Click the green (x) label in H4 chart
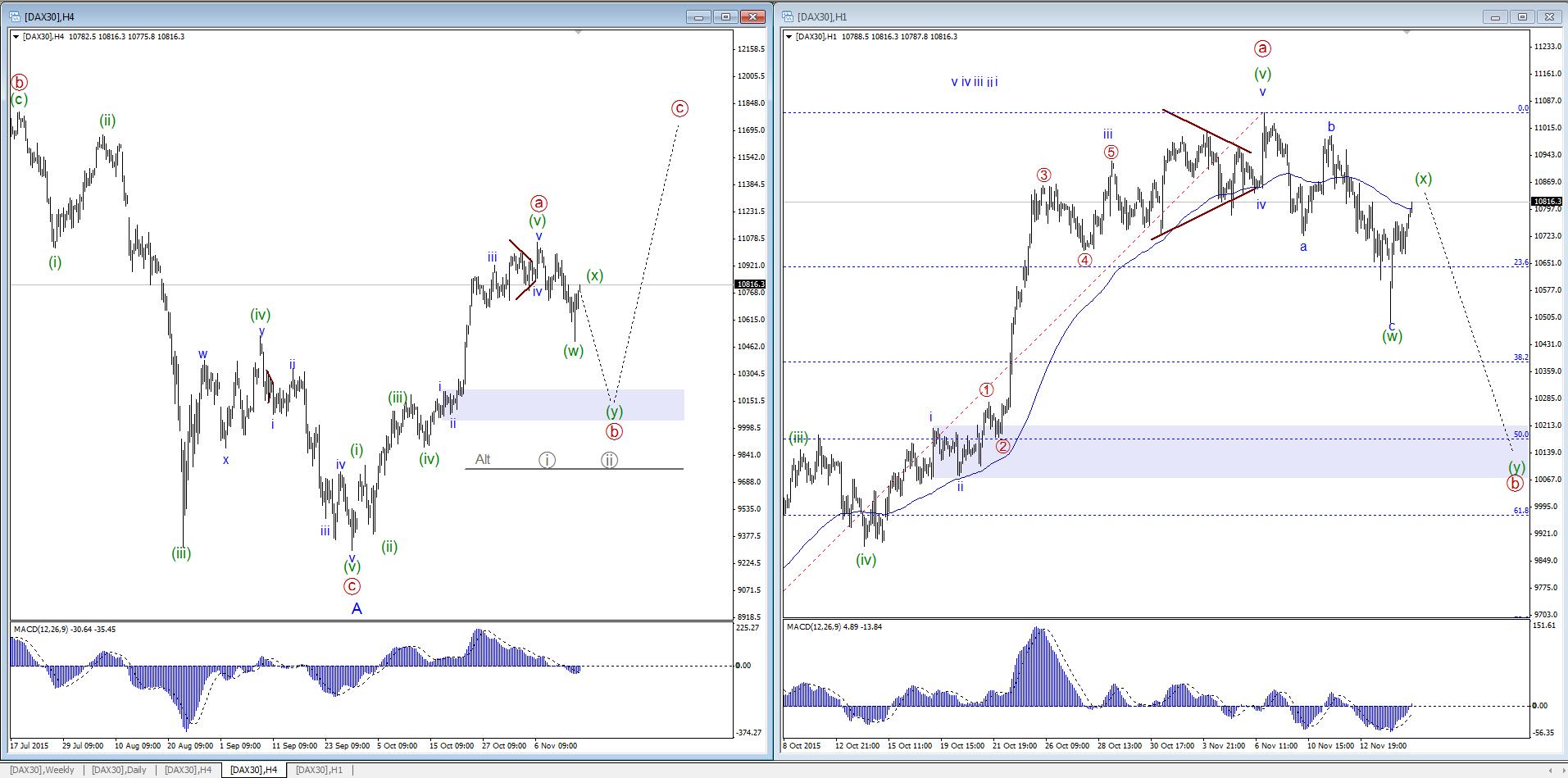The width and height of the screenshot is (1568, 778). (x=595, y=275)
